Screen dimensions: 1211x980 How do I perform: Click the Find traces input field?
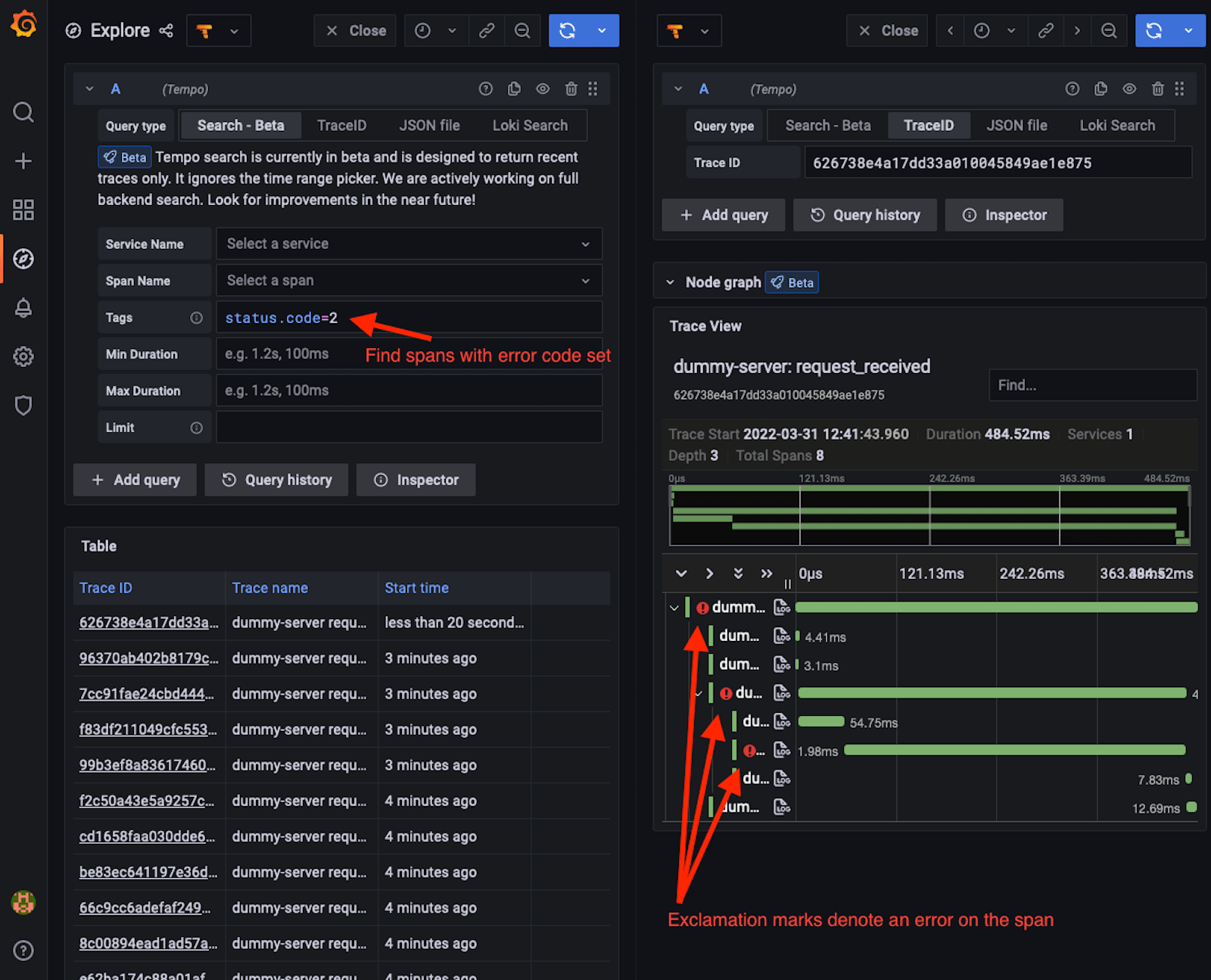tap(1092, 384)
